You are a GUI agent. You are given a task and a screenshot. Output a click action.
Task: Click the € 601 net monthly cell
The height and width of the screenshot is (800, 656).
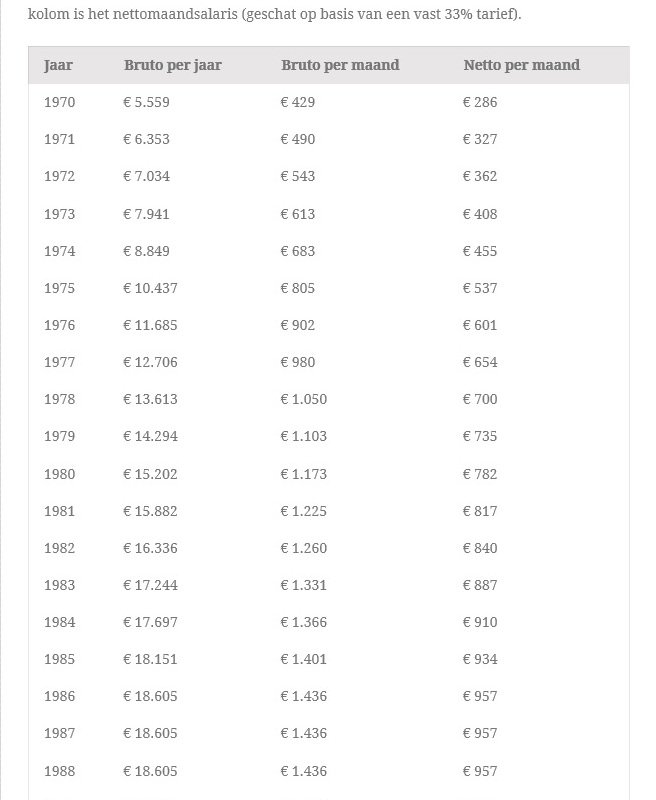point(480,325)
